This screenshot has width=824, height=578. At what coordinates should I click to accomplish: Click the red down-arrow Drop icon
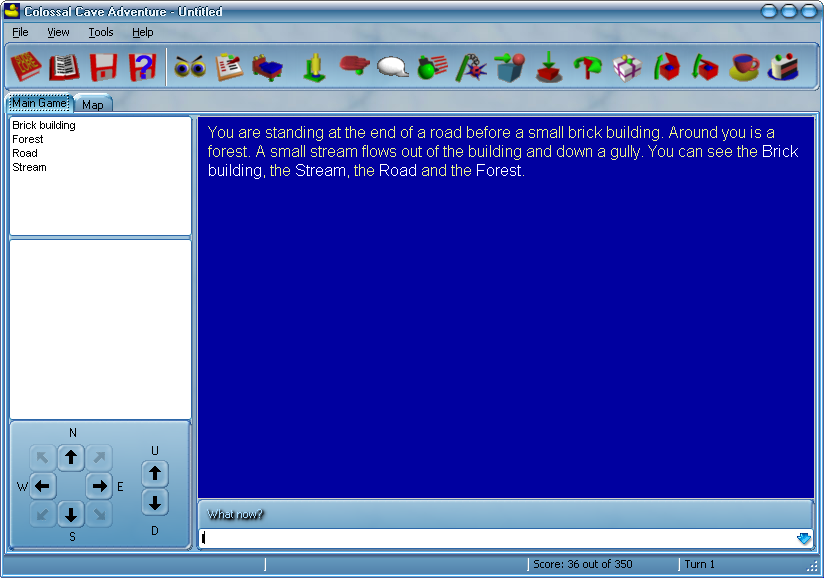click(548, 66)
